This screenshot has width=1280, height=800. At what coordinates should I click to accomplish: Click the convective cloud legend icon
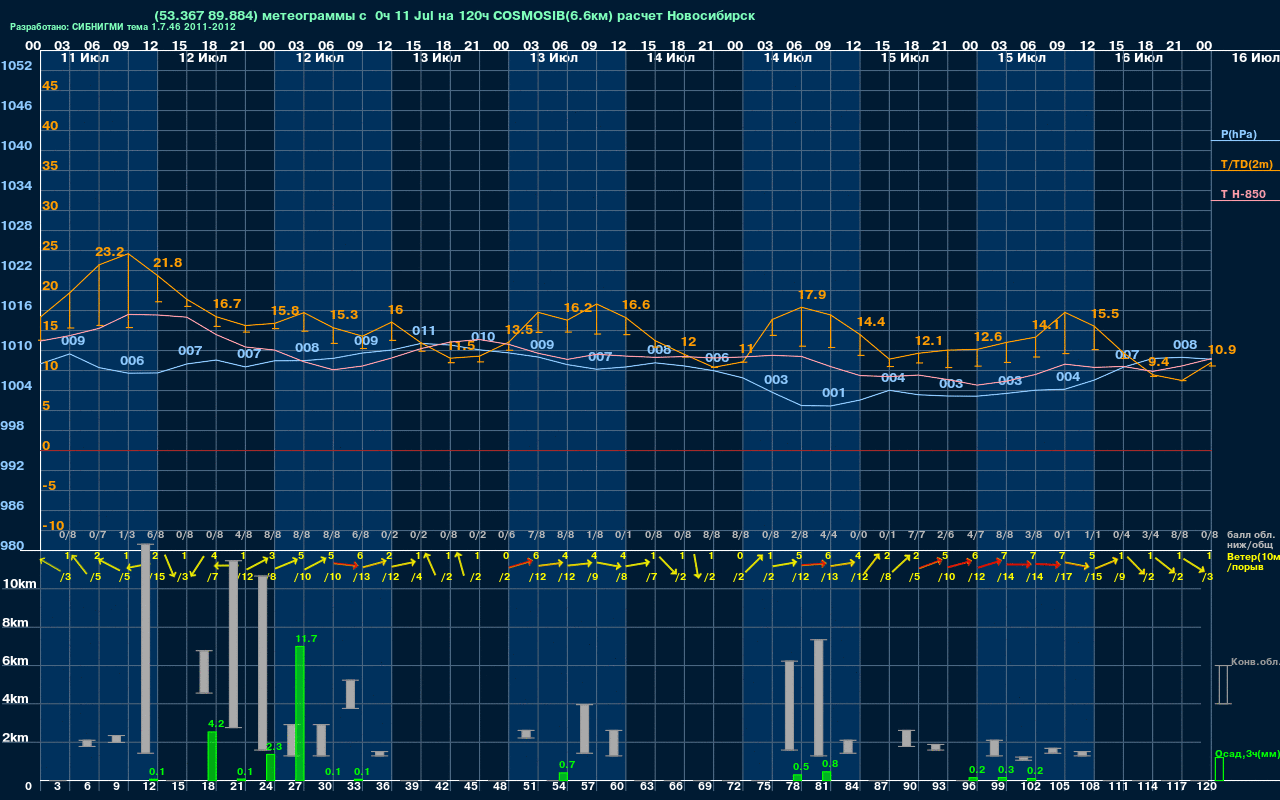(1222, 684)
